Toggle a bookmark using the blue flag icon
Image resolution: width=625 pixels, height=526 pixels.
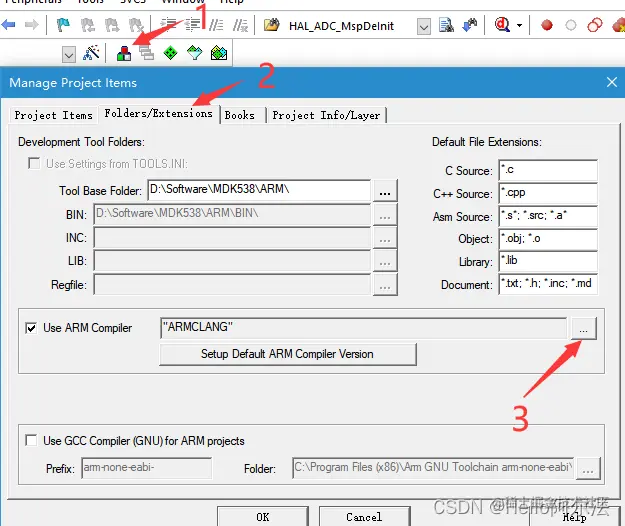63,25
